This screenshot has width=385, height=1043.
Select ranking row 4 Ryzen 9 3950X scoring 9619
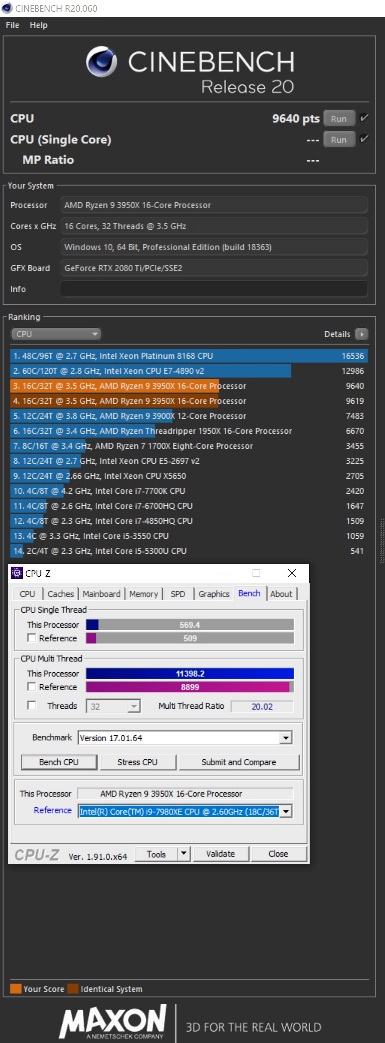point(189,401)
